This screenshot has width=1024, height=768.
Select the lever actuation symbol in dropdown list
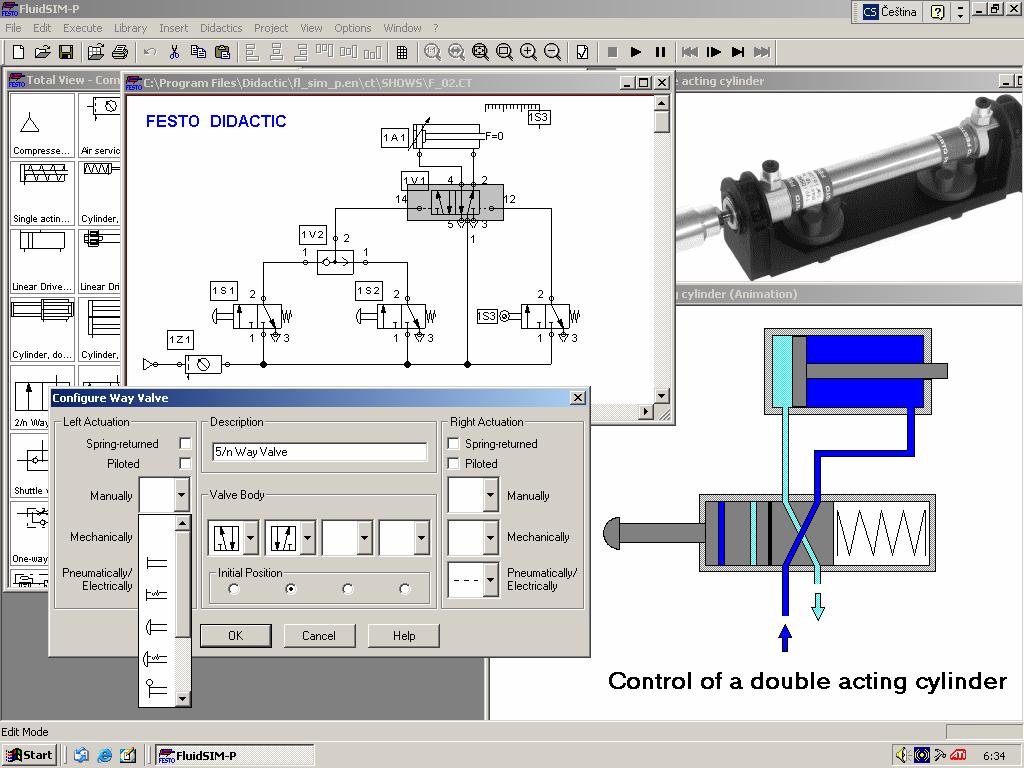[157, 688]
